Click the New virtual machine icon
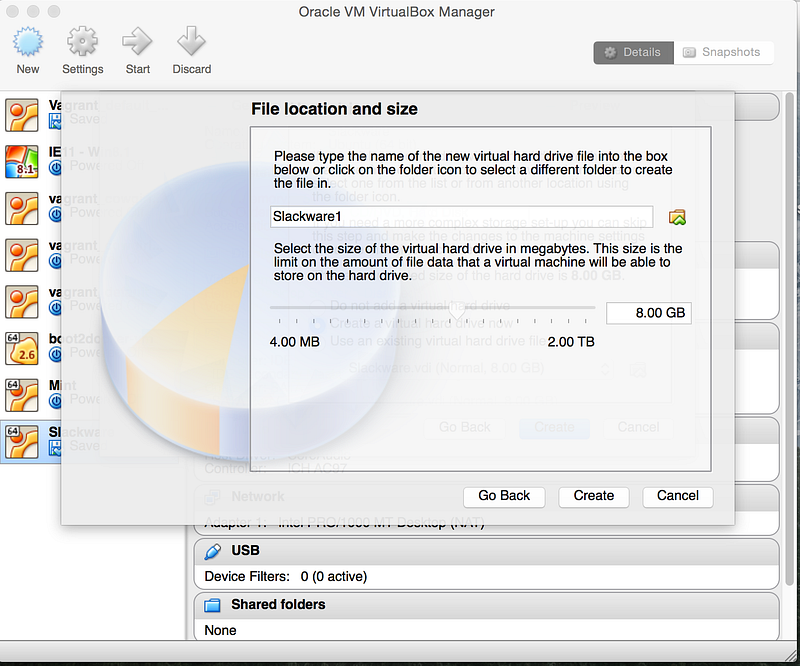Image resolution: width=800 pixels, height=666 pixels. [28, 42]
